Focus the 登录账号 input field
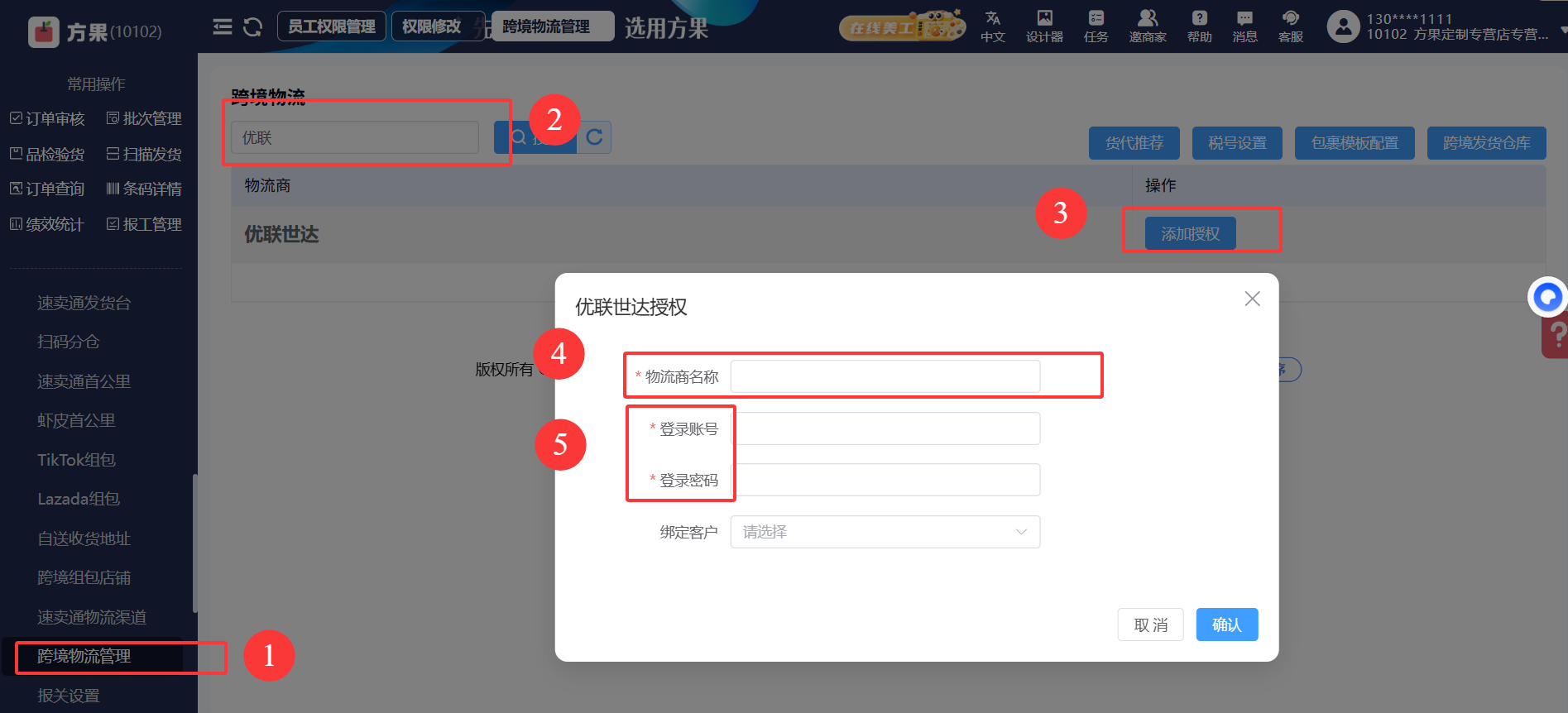 click(885, 428)
